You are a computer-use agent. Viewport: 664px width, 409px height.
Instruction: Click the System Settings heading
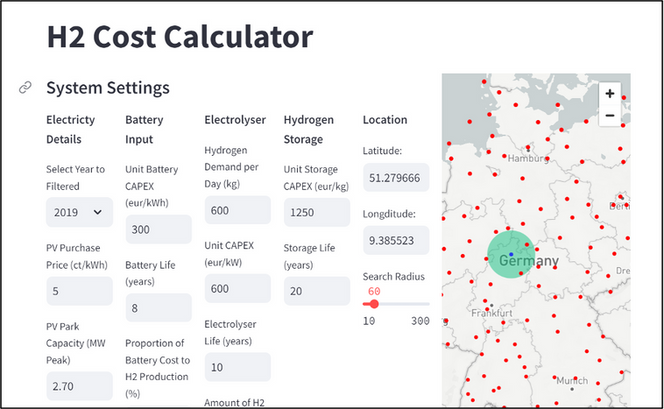[x=108, y=88]
